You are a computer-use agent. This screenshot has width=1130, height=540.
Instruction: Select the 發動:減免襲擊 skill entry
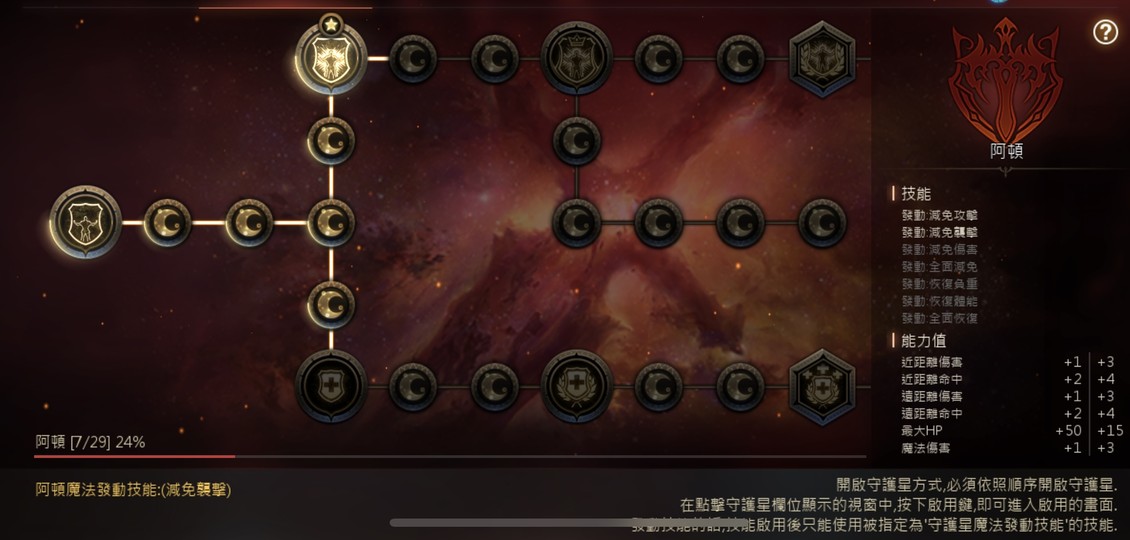940,232
